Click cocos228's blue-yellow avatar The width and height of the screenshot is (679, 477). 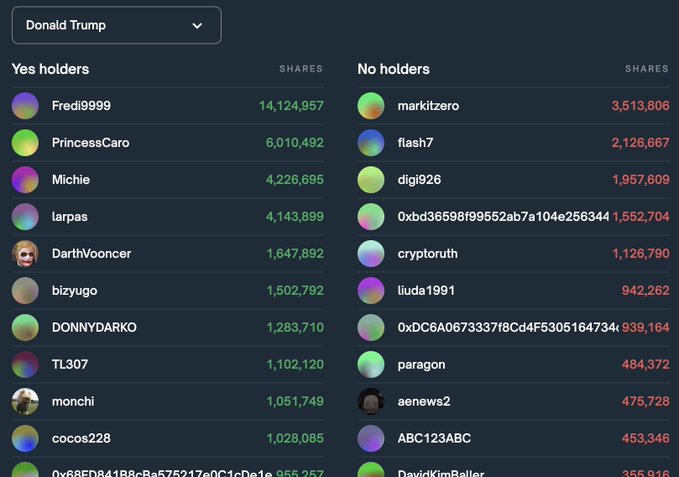pos(25,438)
